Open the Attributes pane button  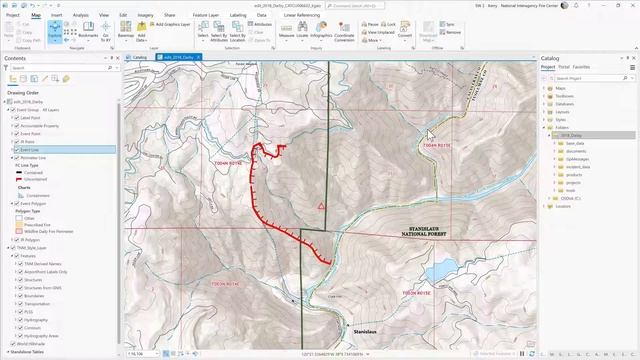point(260,24)
